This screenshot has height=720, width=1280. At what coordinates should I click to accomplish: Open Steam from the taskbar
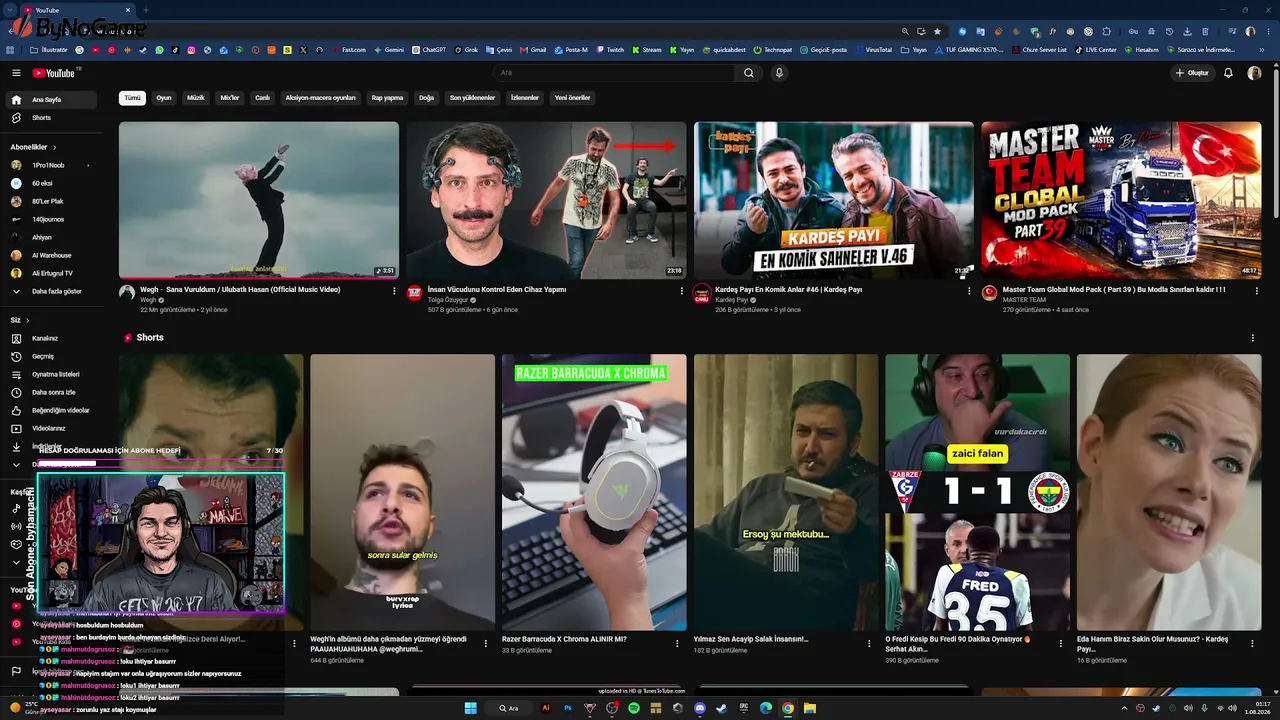722,708
